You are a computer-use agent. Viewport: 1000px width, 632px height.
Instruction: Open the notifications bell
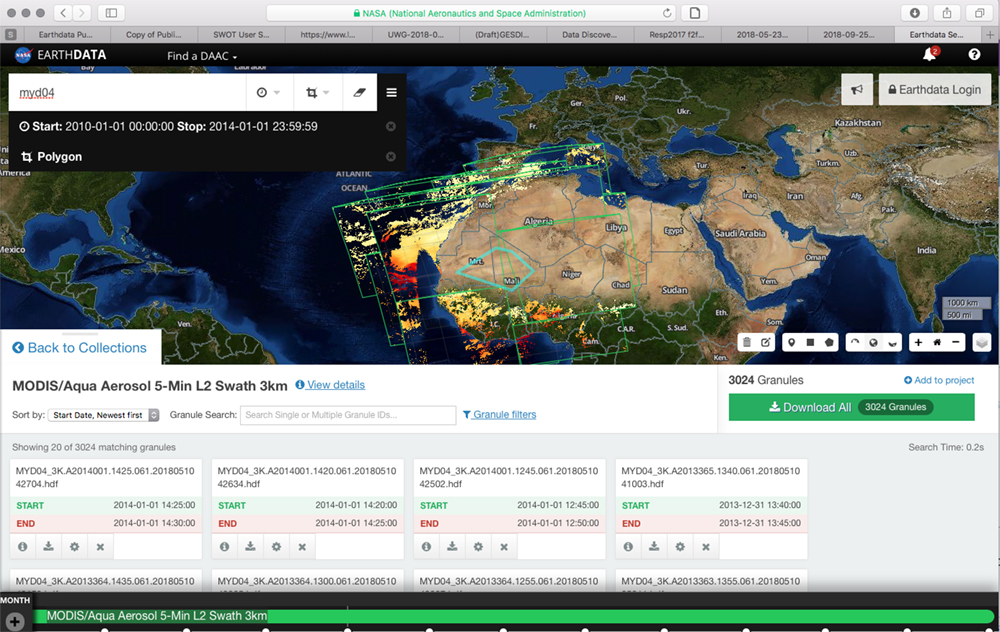[x=930, y=55]
